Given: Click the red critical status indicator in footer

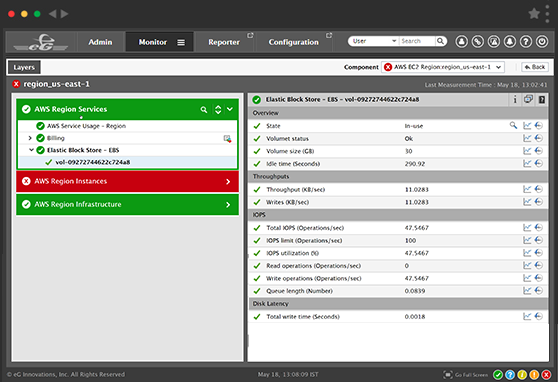Looking at the screenshot, I should pos(546,375).
